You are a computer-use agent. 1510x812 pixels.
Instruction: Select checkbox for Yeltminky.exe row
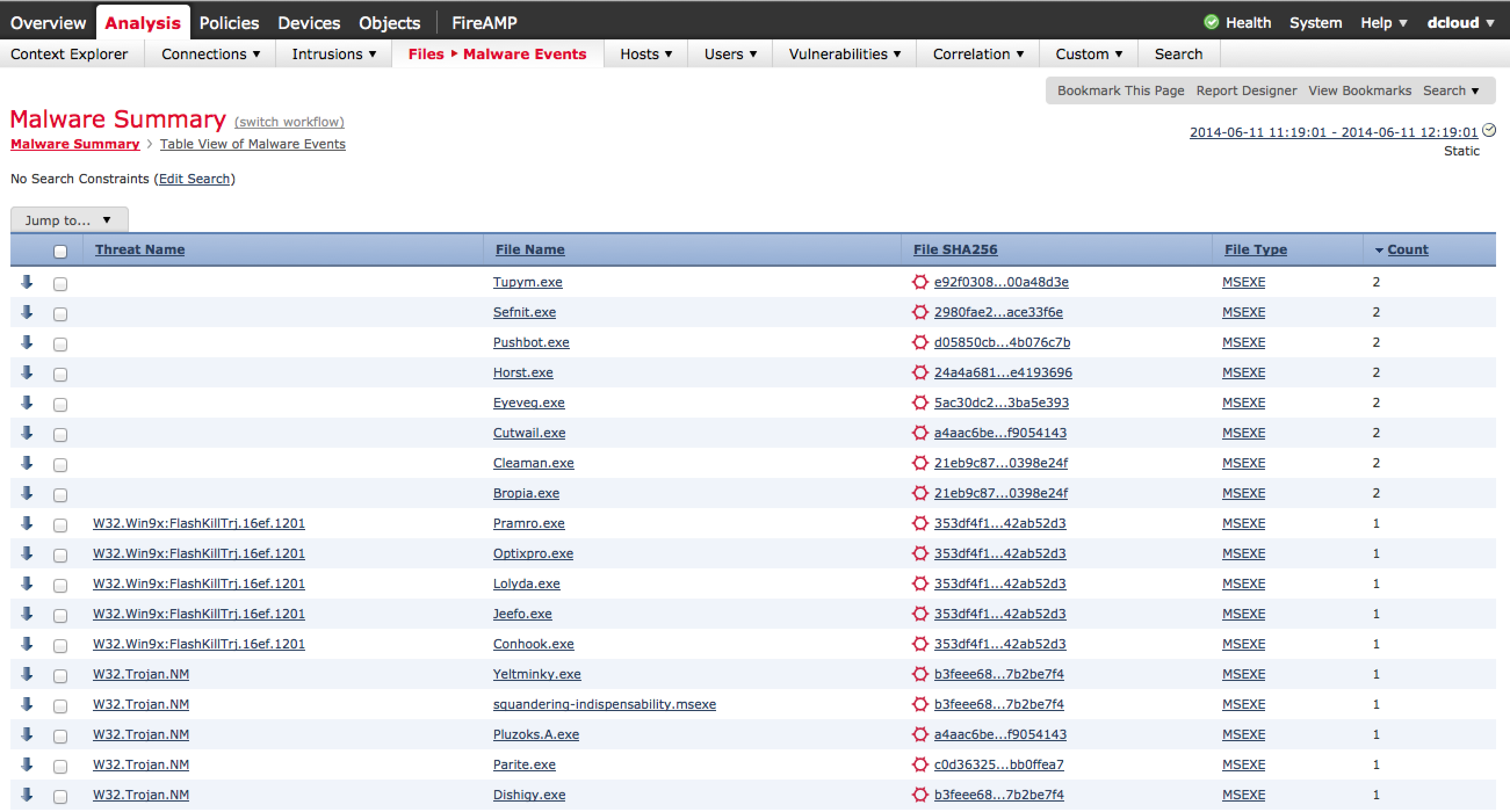point(60,676)
